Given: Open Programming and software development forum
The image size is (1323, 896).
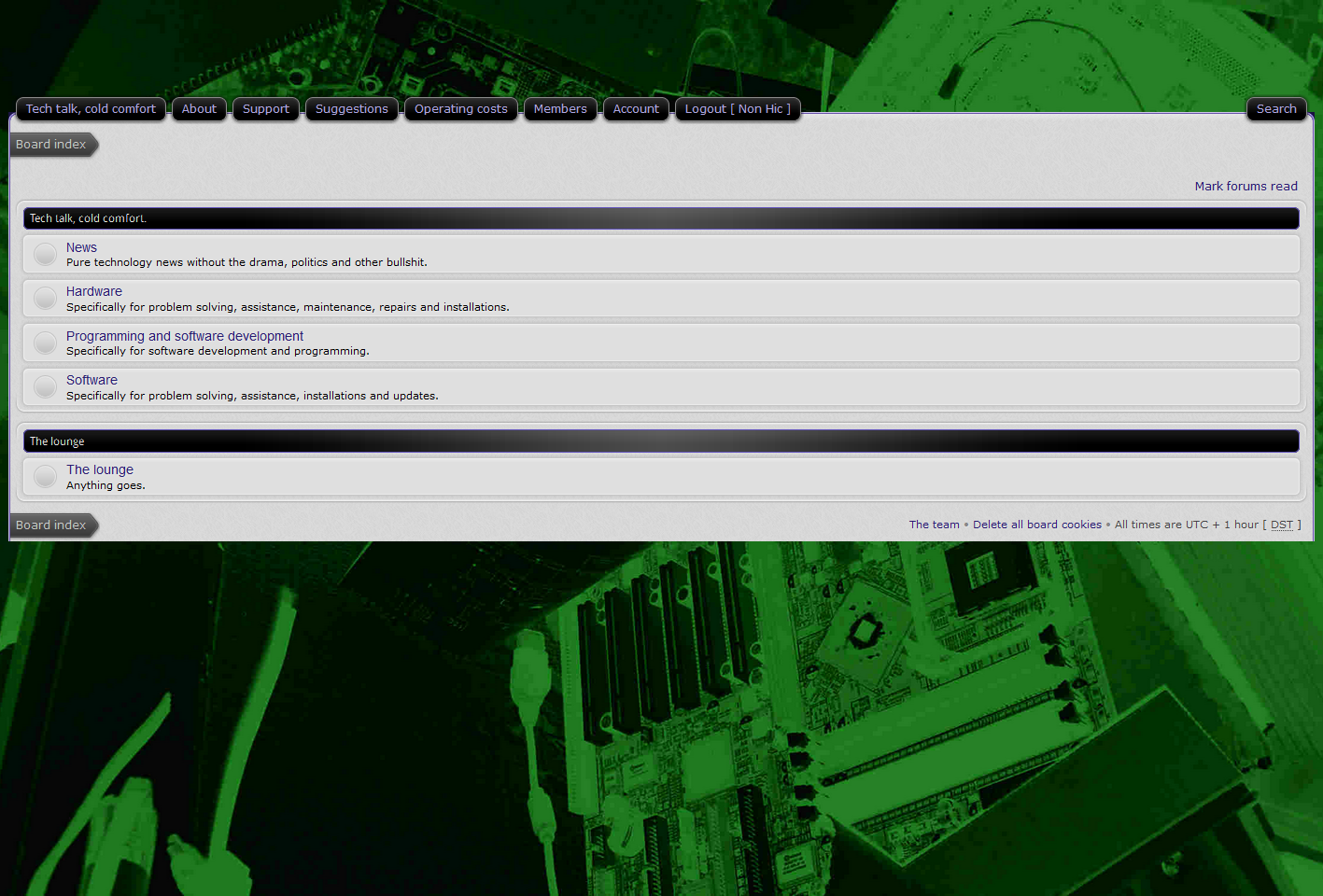Looking at the screenshot, I should (x=185, y=336).
